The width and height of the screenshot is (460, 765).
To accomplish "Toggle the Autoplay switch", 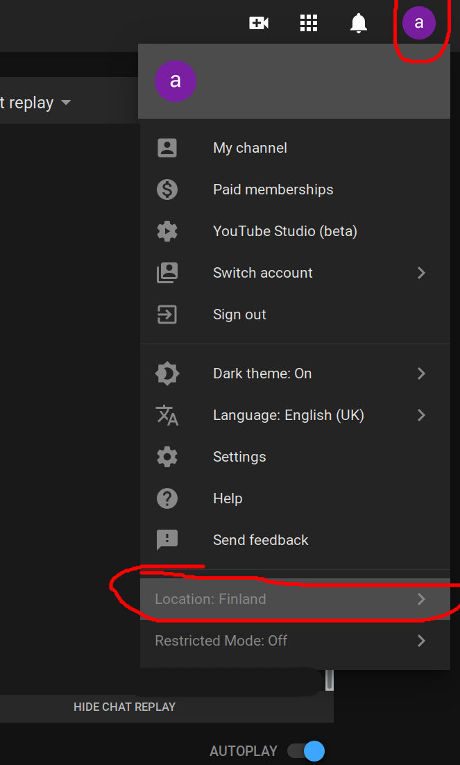I will coord(306,750).
